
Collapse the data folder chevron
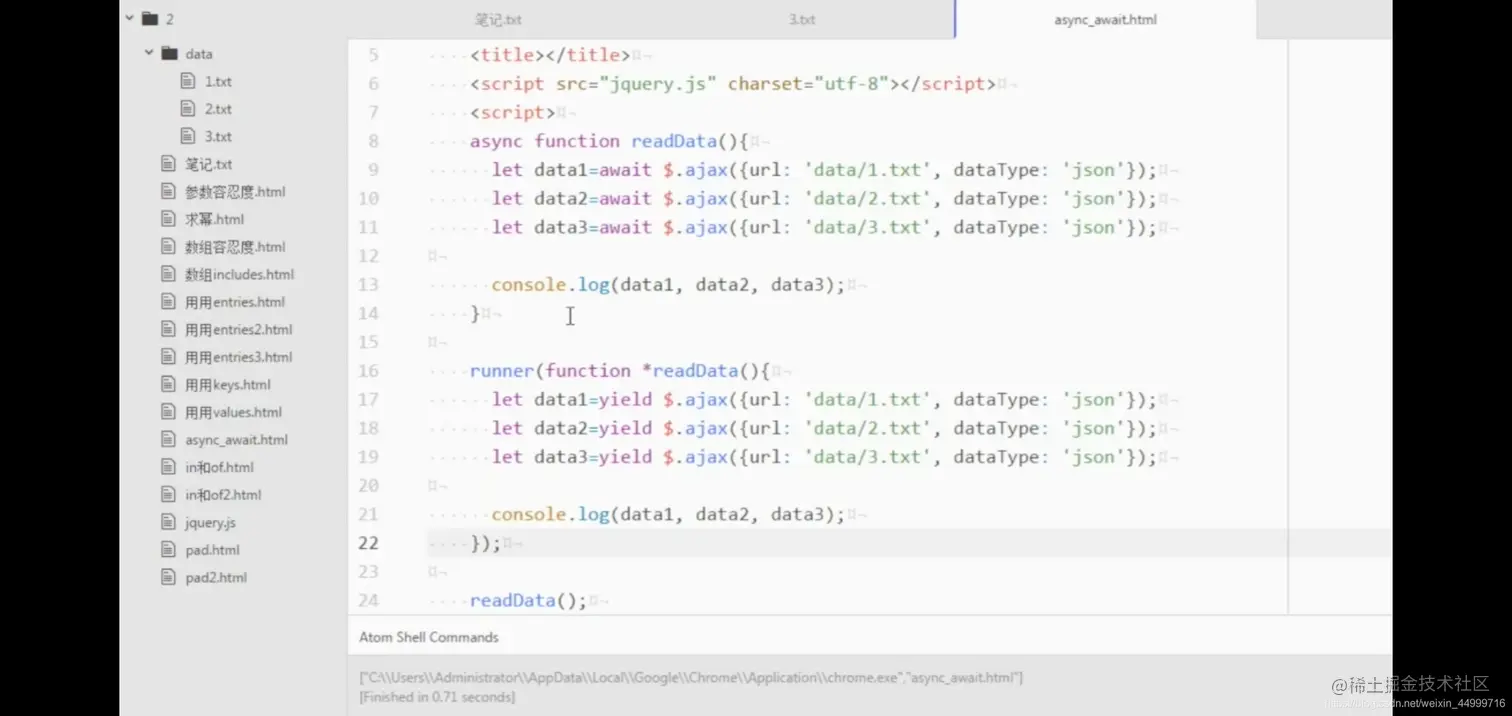pyautogui.click(x=149, y=53)
